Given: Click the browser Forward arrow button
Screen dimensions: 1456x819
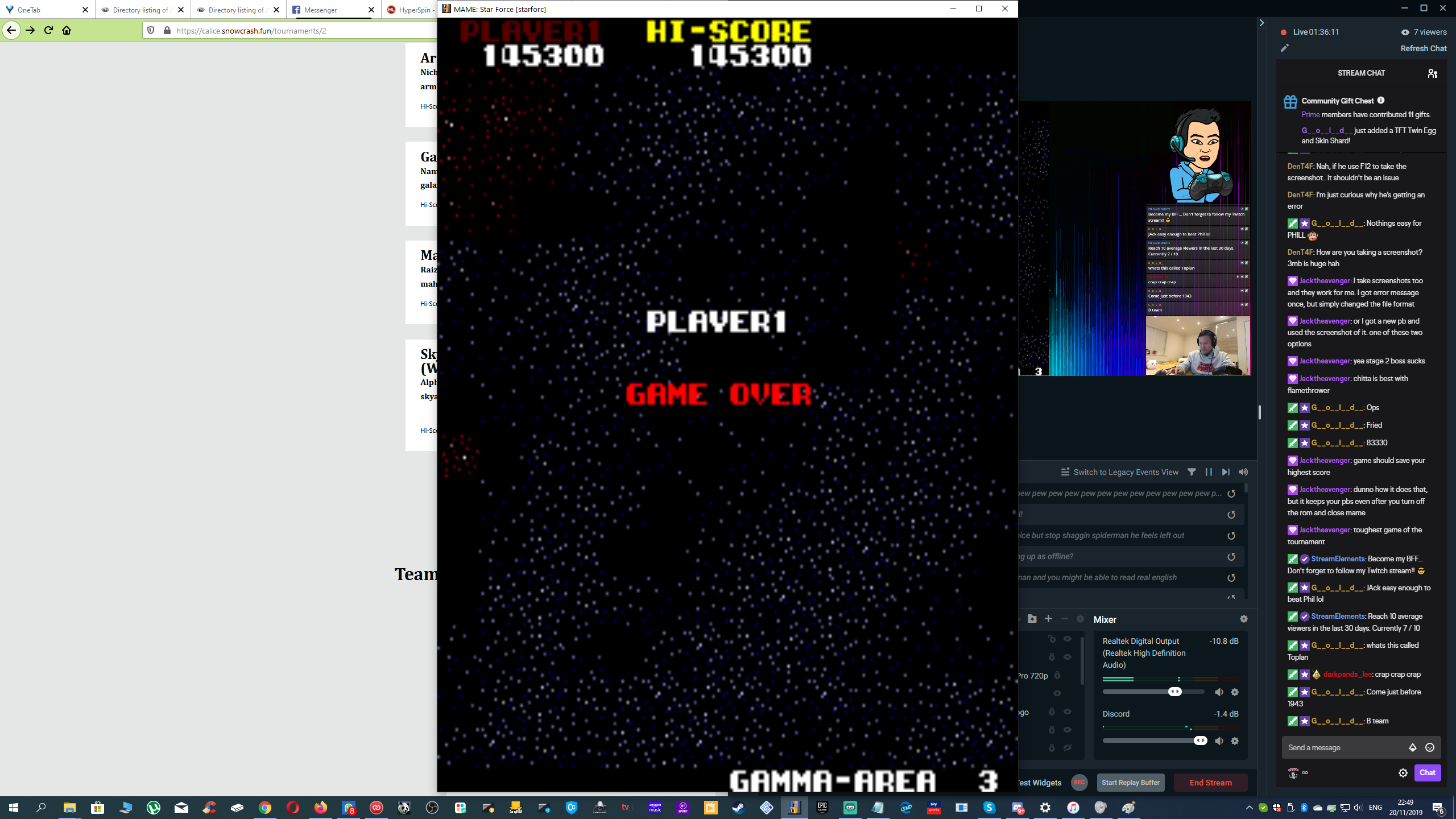Looking at the screenshot, I should coord(30,31).
